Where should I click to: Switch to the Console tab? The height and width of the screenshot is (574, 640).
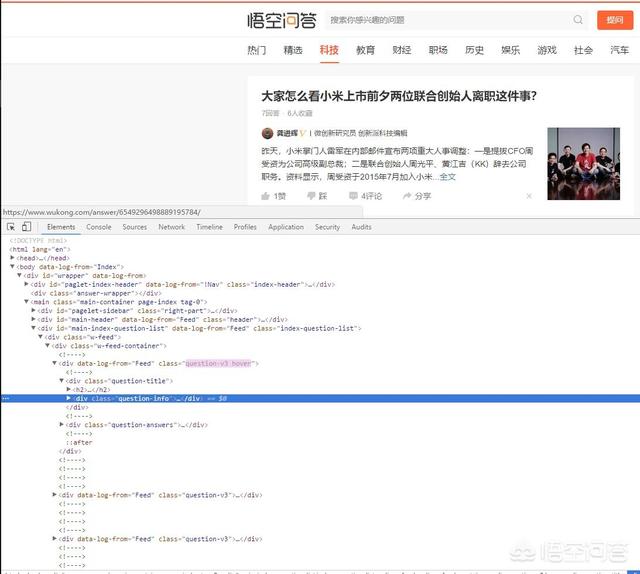(99, 227)
